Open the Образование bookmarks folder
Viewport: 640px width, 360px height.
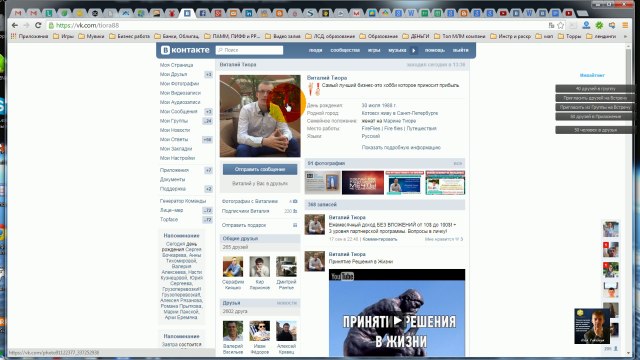(378, 36)
